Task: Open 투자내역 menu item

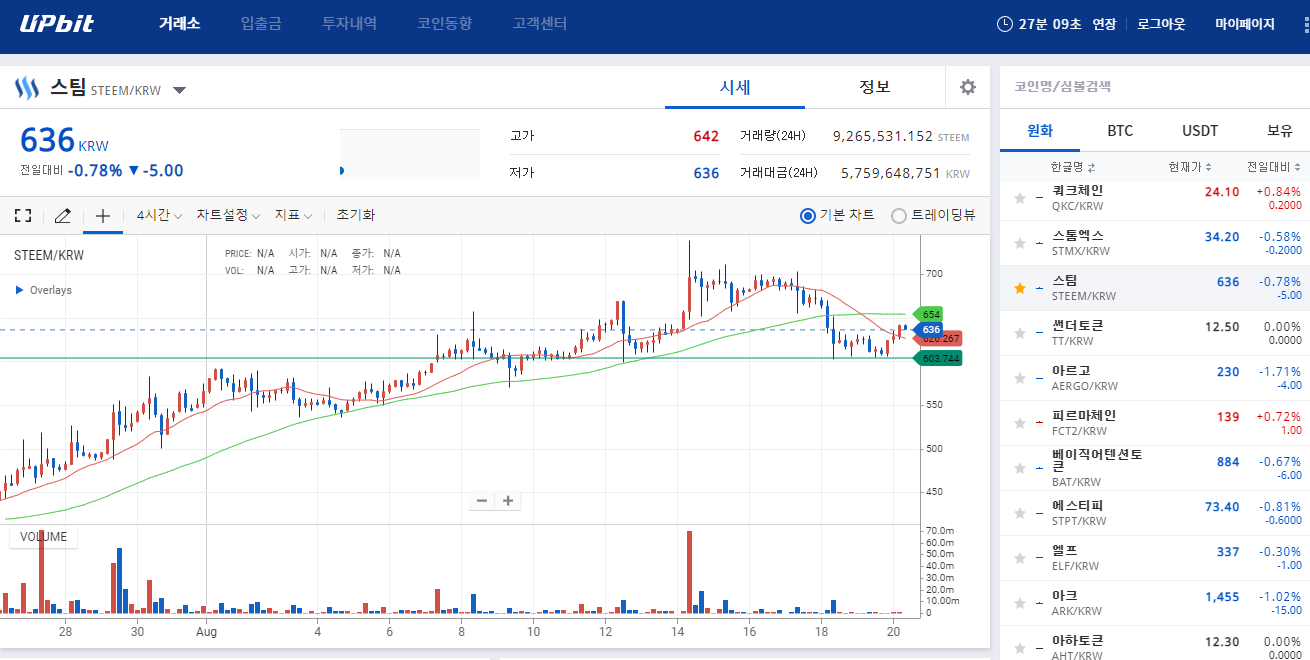Action: 349,23
